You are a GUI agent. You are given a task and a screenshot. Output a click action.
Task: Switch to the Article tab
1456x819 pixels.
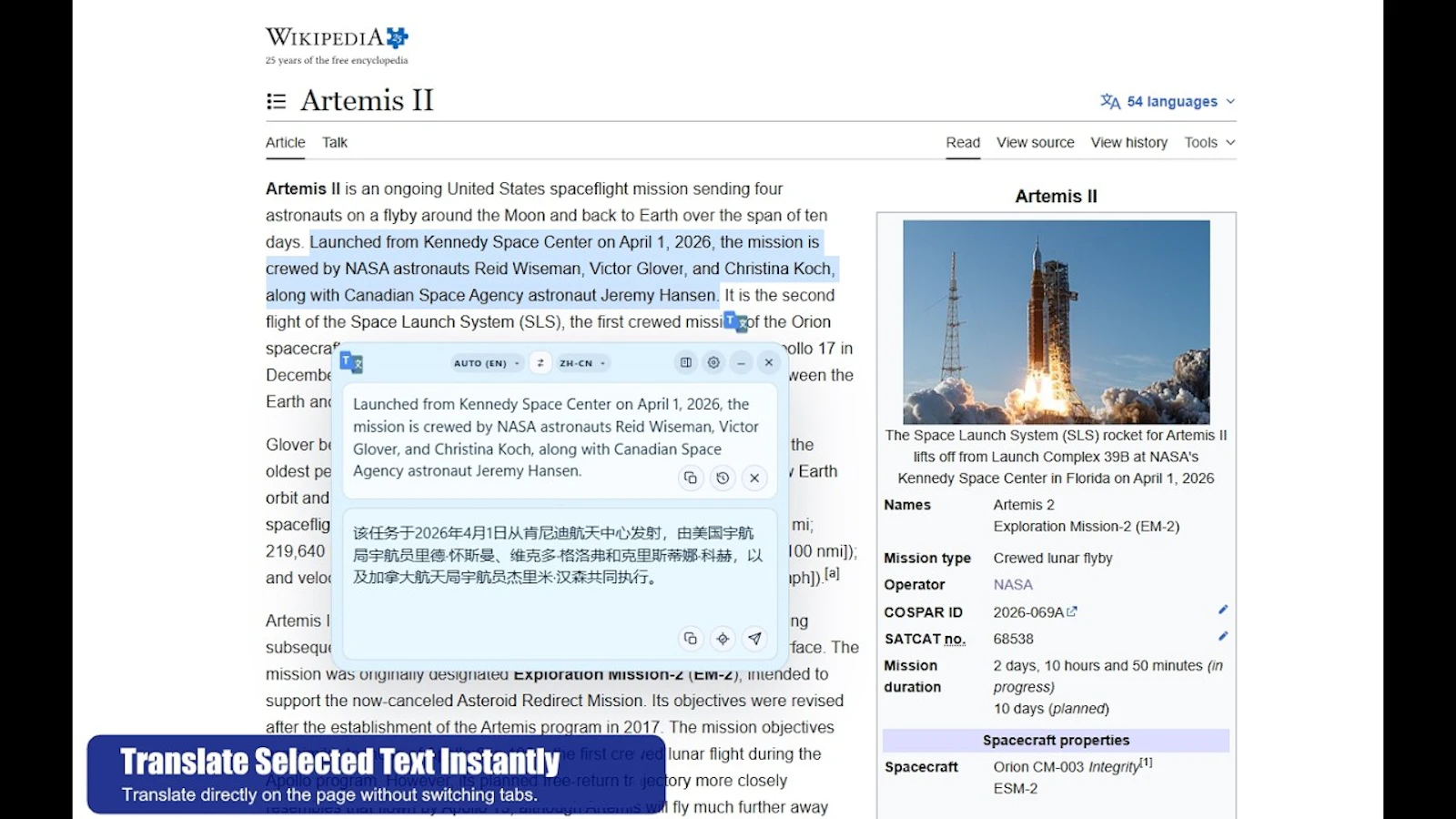pyautogui.click(x=285, y=143)
